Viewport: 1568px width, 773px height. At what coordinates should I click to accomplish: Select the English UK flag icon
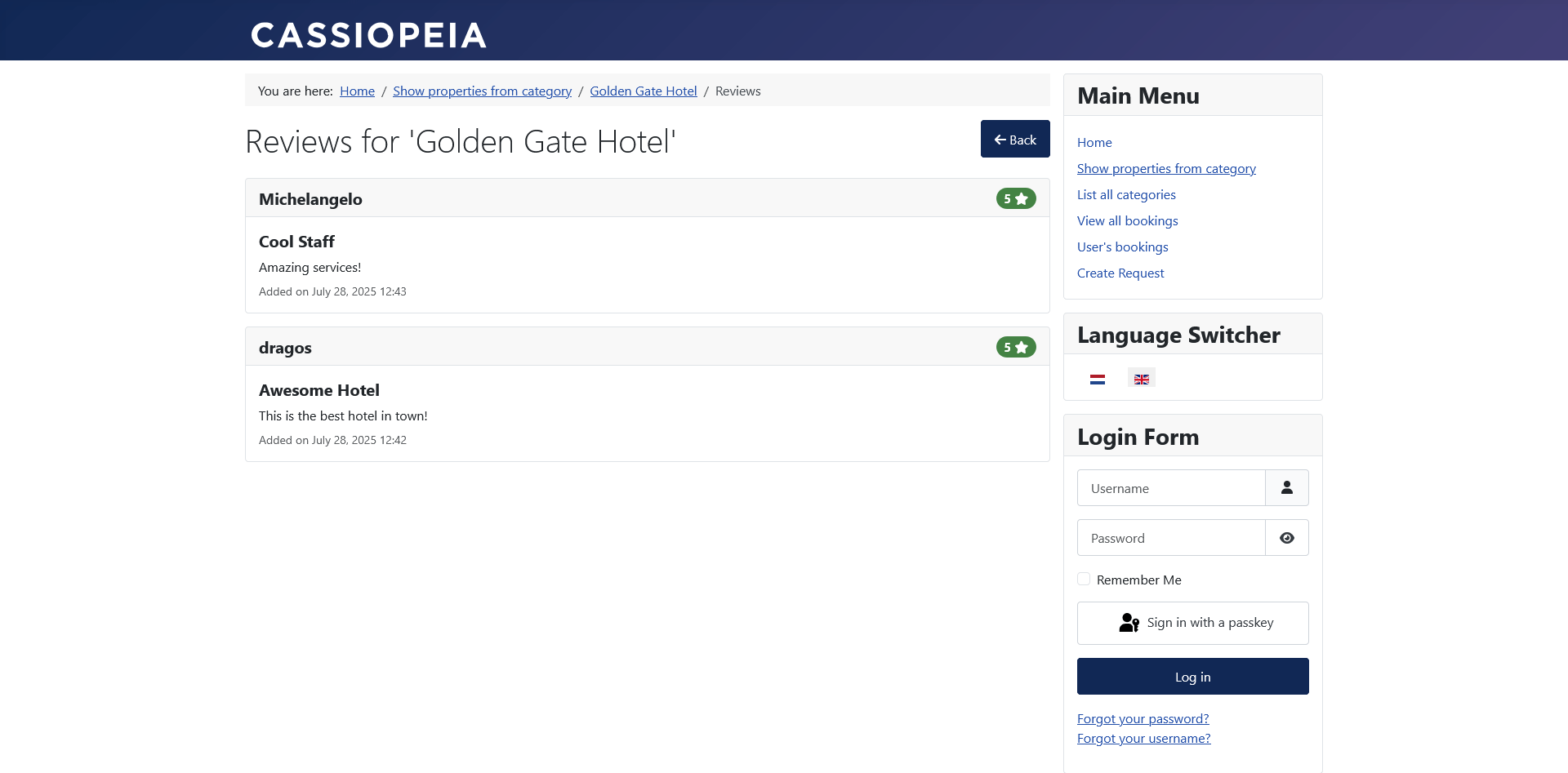[1142, 379]
